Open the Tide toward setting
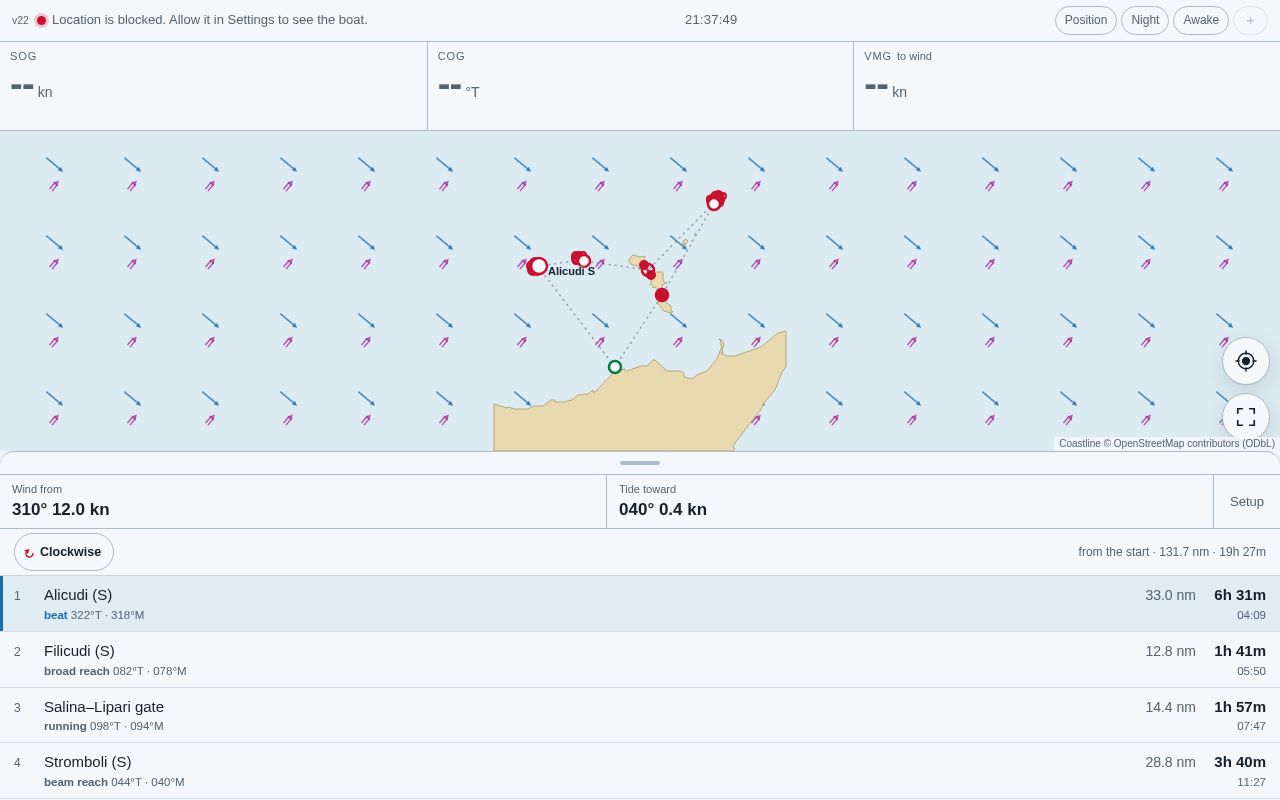 pos(910,502)
